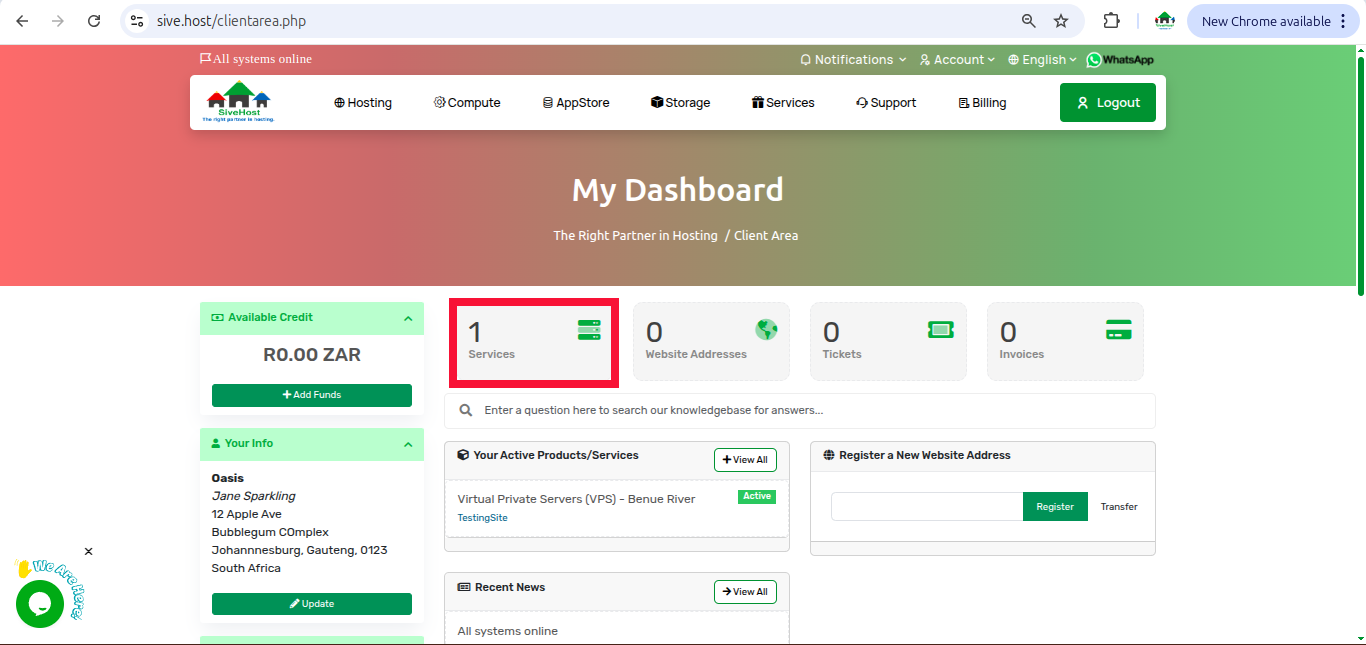Screen dimensions: 1366x645
Task: Open WhatsApp contact link
Action: (x=1120, y=60)
